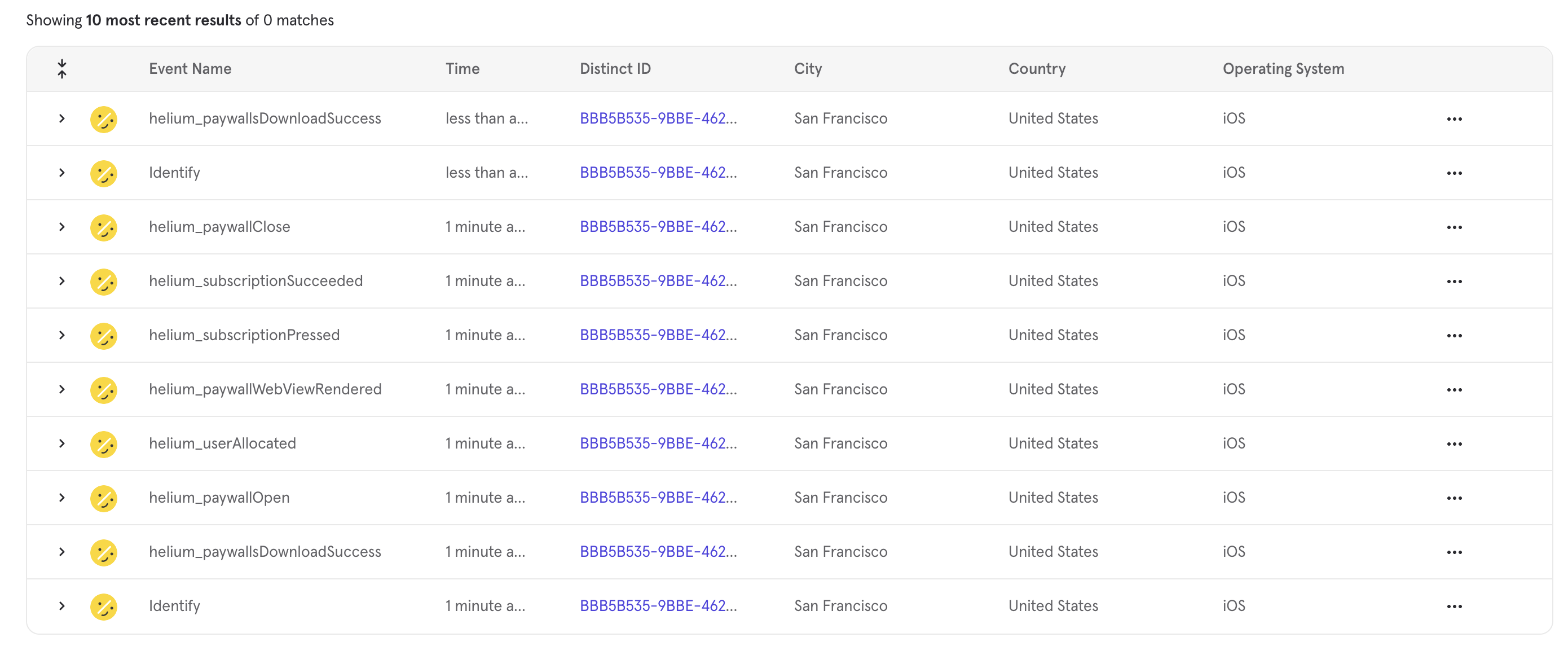Click the Operating System column header
The height and width of the screenshot is (668, 1568).
[1283, 69]
